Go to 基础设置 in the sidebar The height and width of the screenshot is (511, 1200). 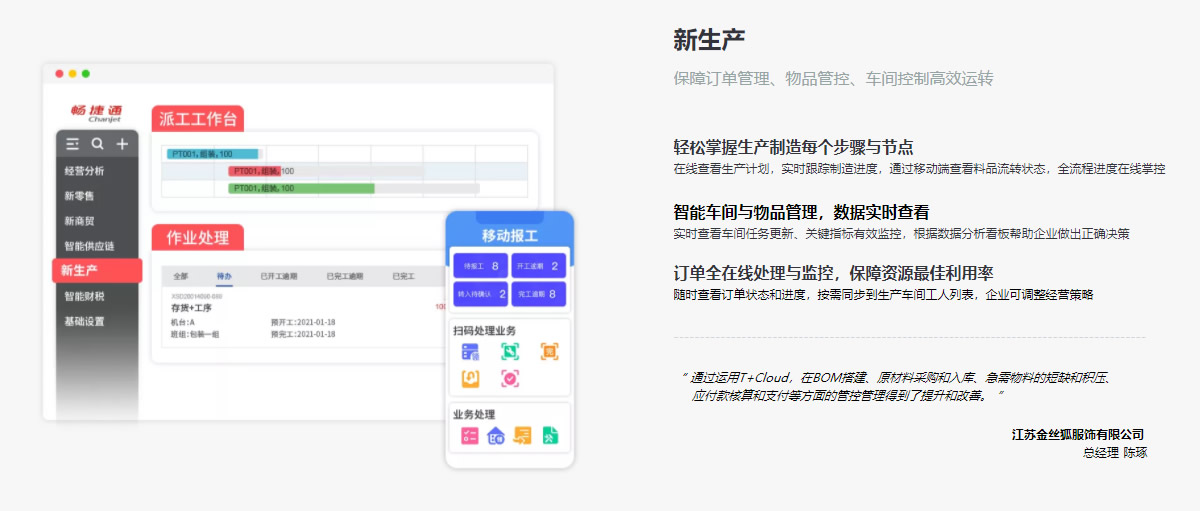point(84,322)
